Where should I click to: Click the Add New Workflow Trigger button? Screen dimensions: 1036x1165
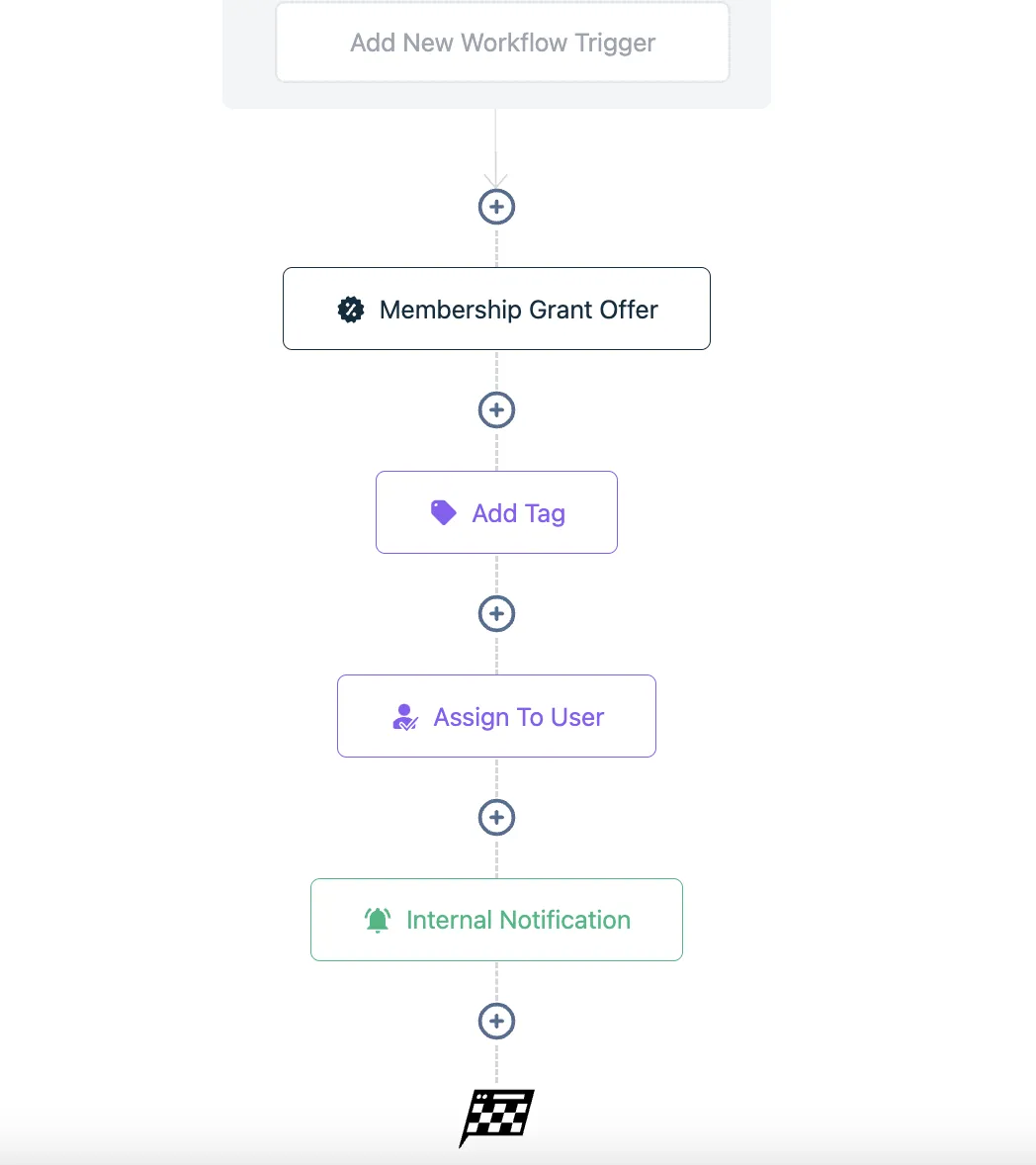click(x=502, y=44)
